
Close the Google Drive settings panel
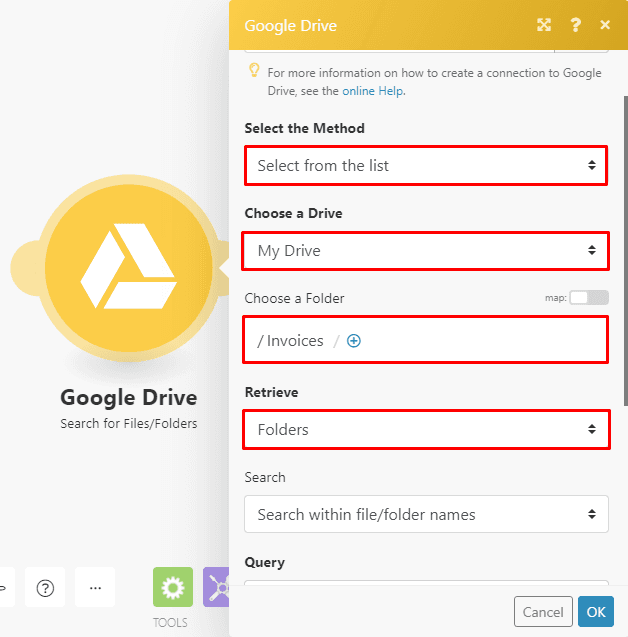click(605, 25)
